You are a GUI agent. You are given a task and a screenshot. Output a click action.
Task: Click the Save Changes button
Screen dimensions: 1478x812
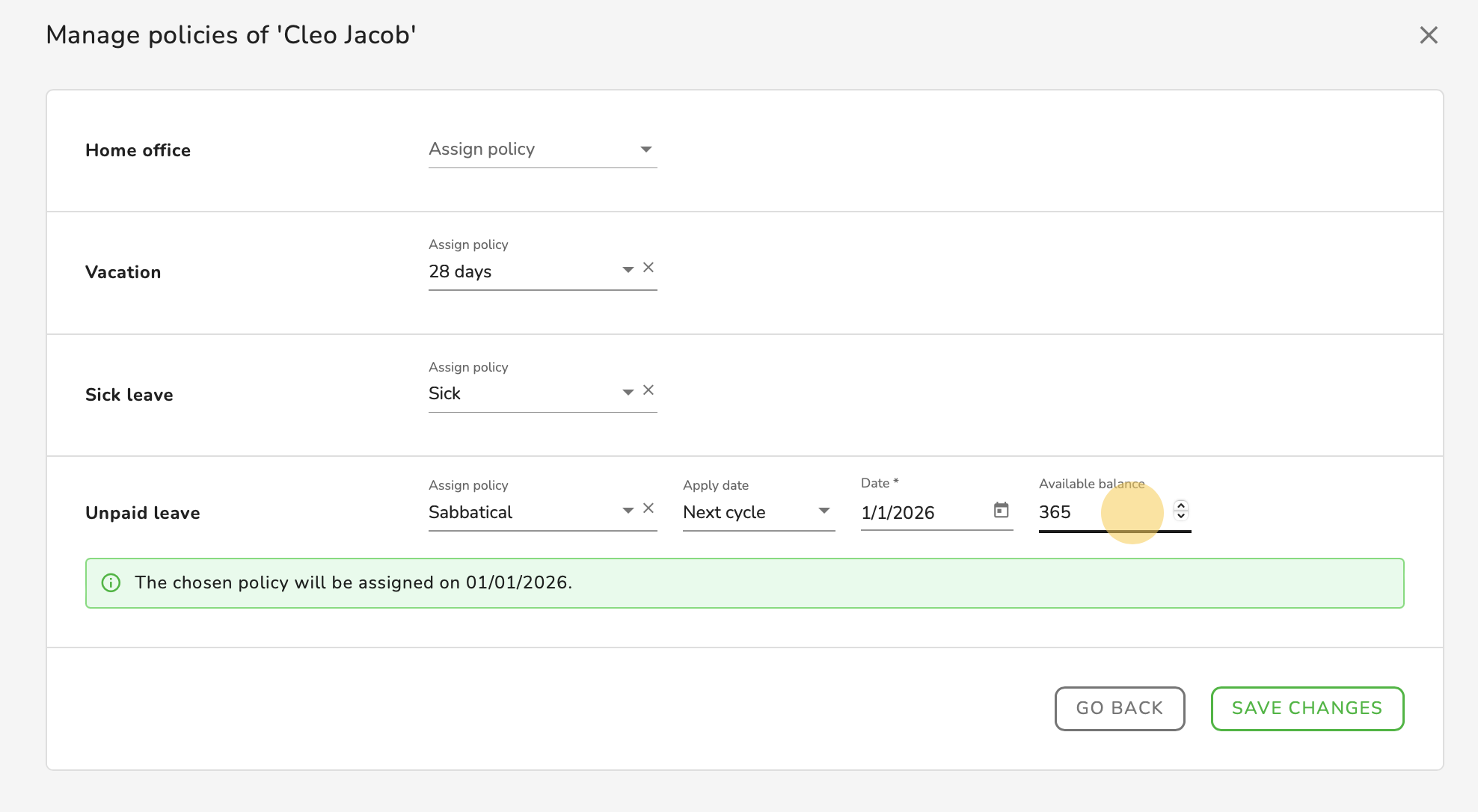pyautogui.click(x=1307, y=708)
